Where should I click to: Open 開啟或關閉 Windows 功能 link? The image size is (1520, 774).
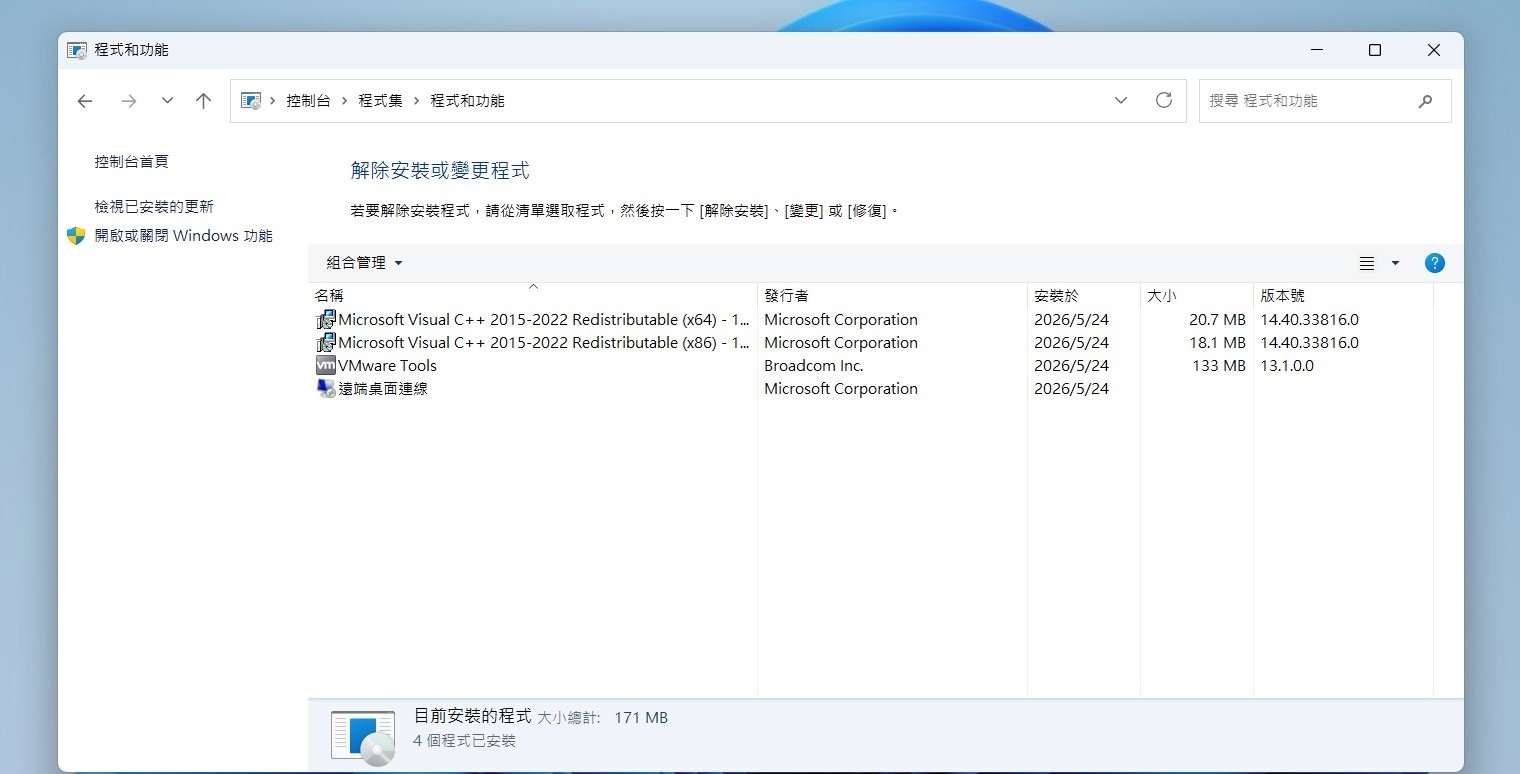183,236
